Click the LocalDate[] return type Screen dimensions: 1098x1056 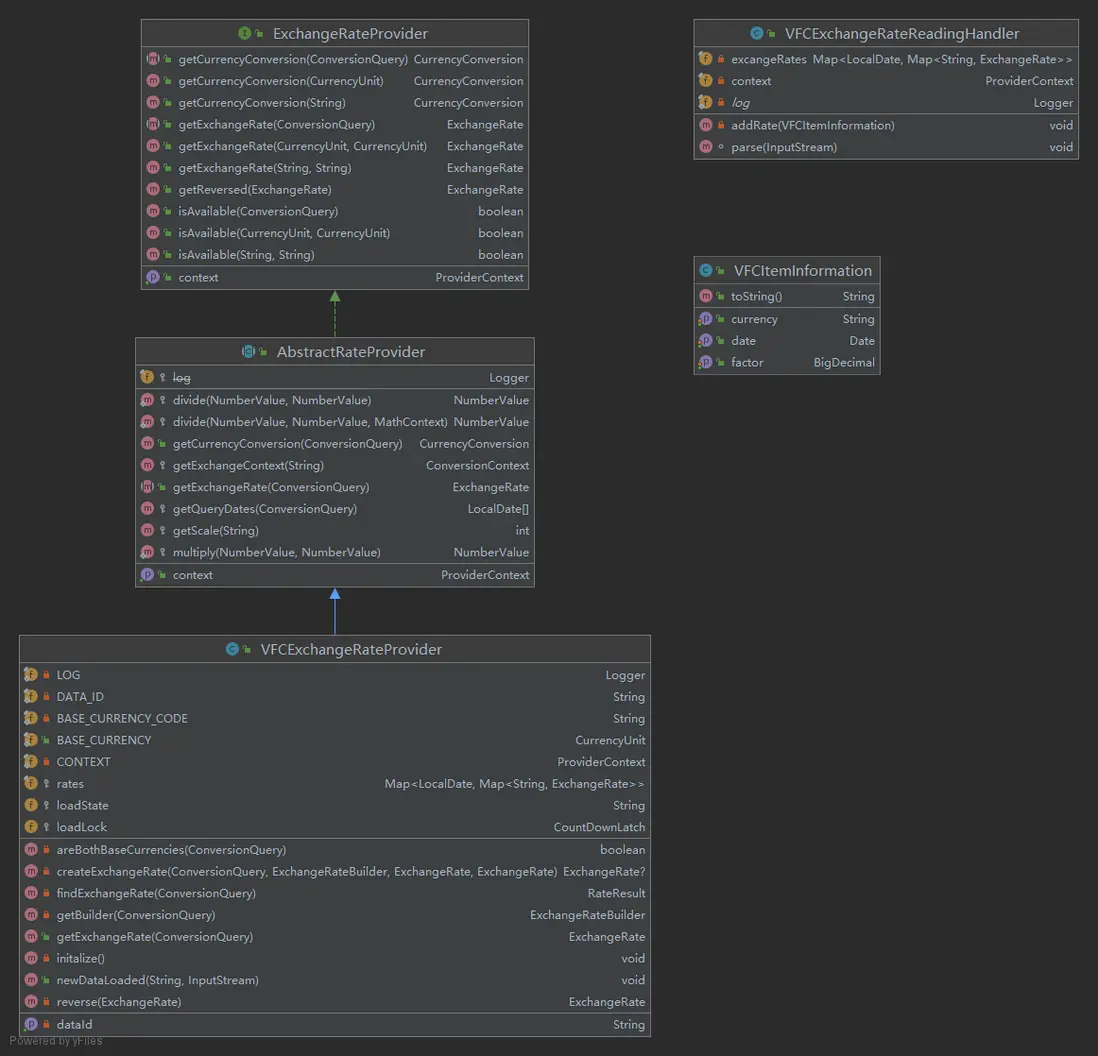click(x=498, y=508)
